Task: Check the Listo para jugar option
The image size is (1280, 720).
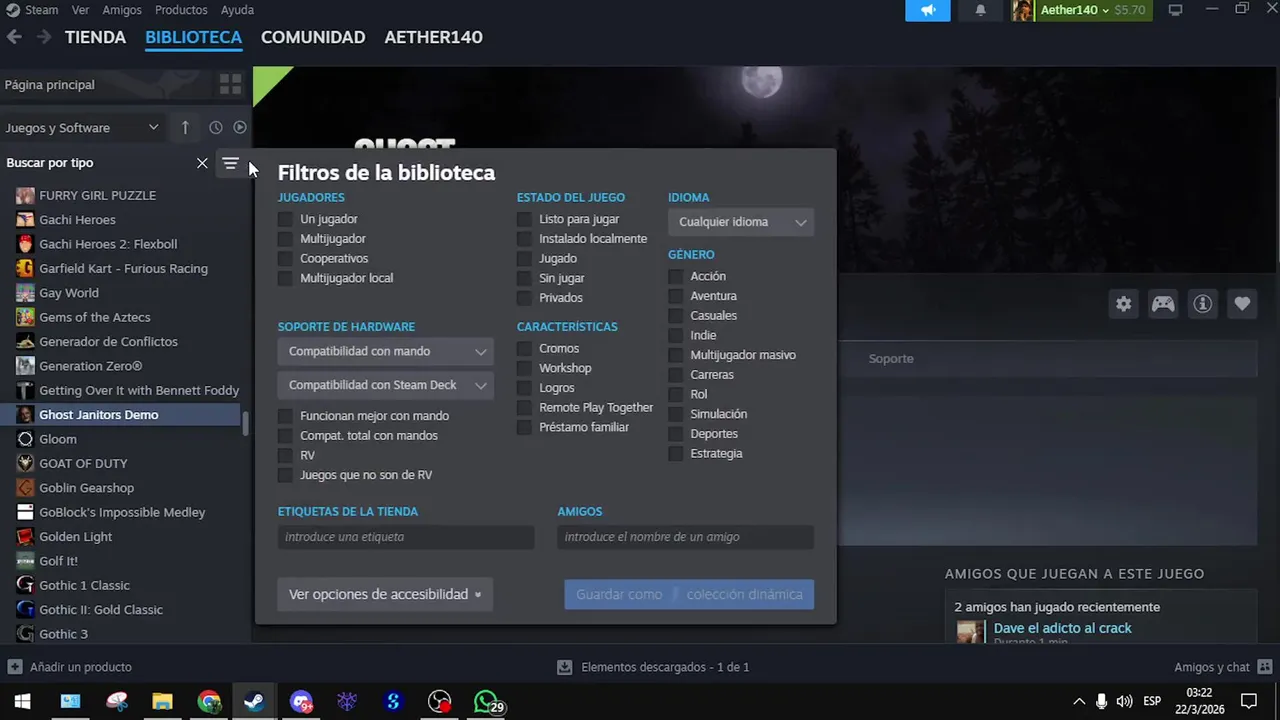Action: pos(524,219)
